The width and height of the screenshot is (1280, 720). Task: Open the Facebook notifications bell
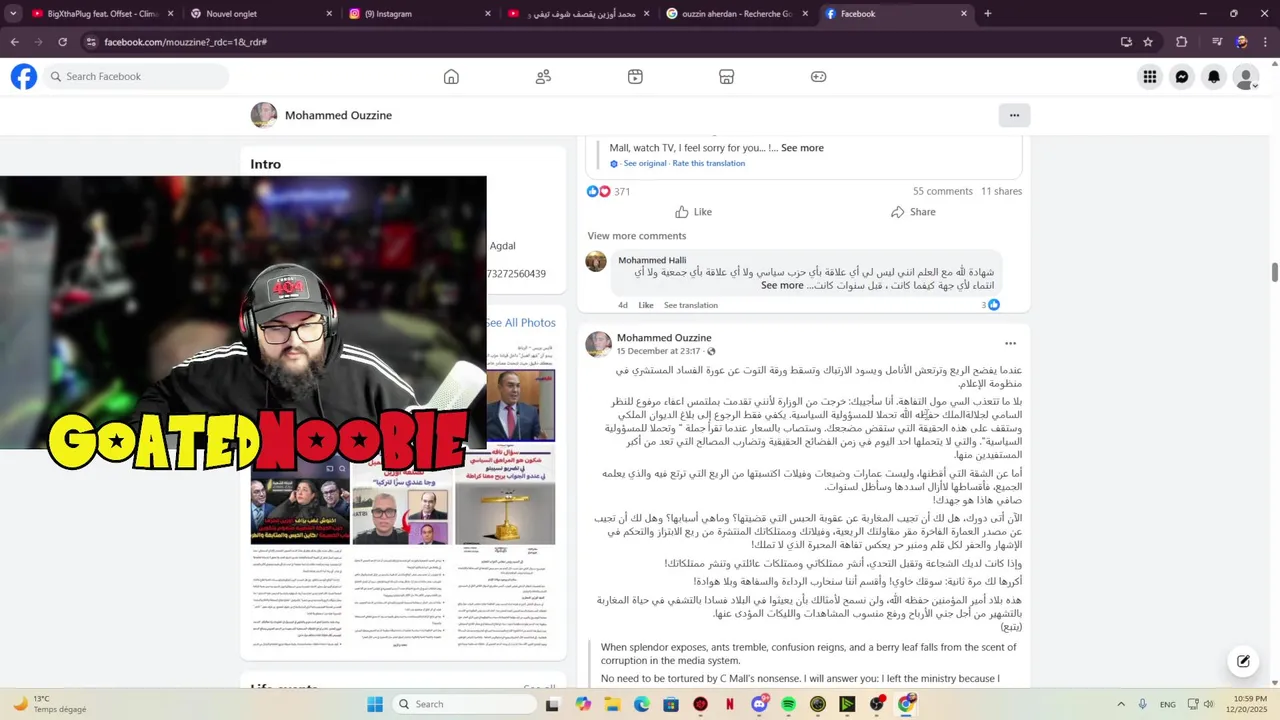1214,77
